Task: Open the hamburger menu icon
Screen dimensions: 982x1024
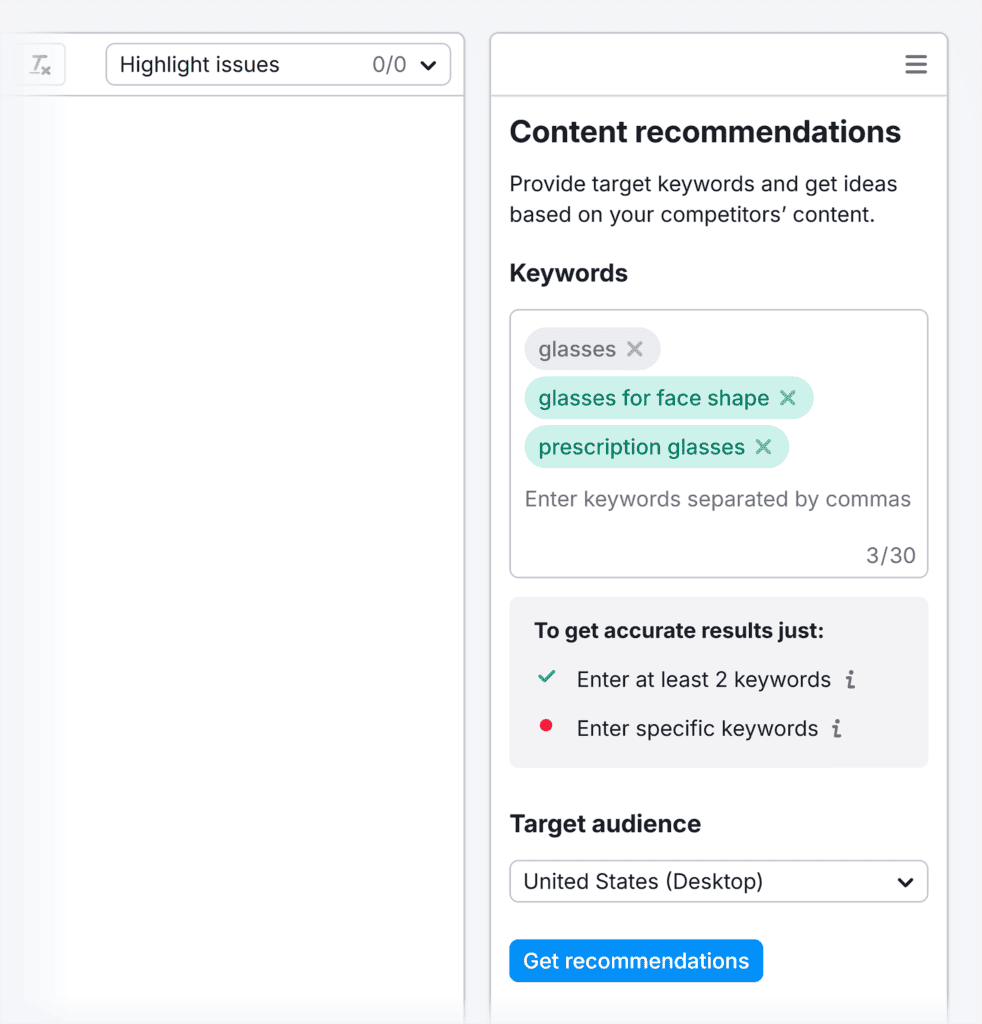Action: [x=916, y=65]
